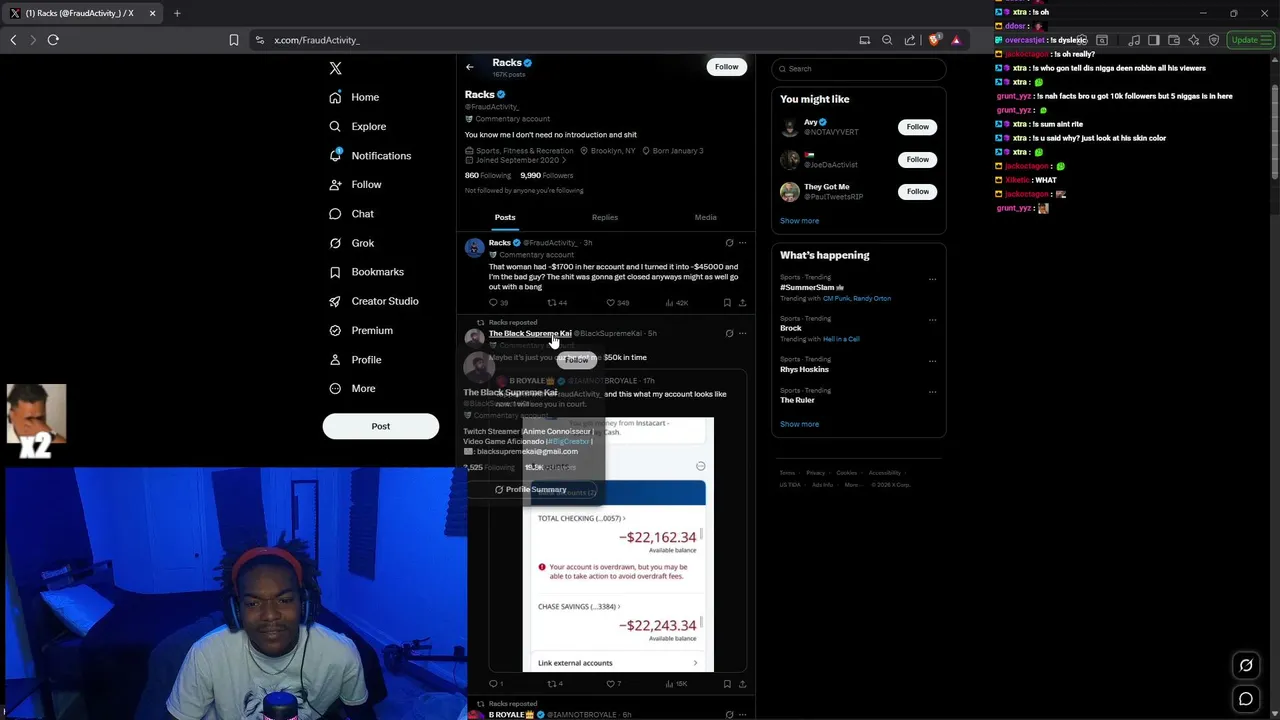Click the browser Update button
Screen dimensions: 1280x720
pos(1250,40)
